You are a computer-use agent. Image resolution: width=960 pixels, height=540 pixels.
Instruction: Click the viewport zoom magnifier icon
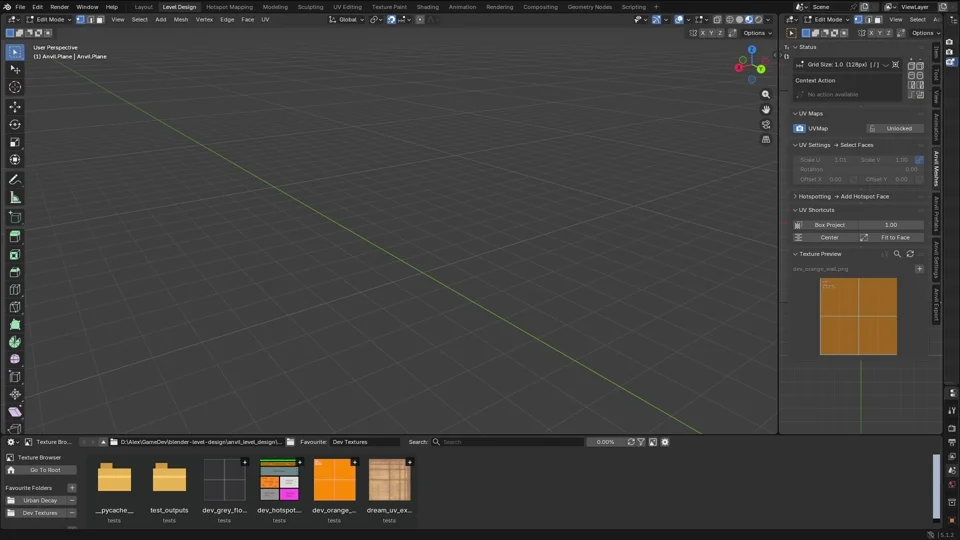pyautogui.click(x=765, y=94)
